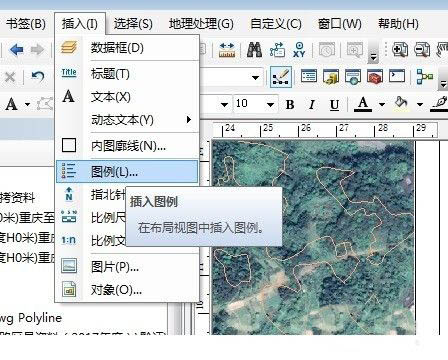Screen dimensions: 448x360
Task: Open the text tool dropdown arrow
Action: 28,105
